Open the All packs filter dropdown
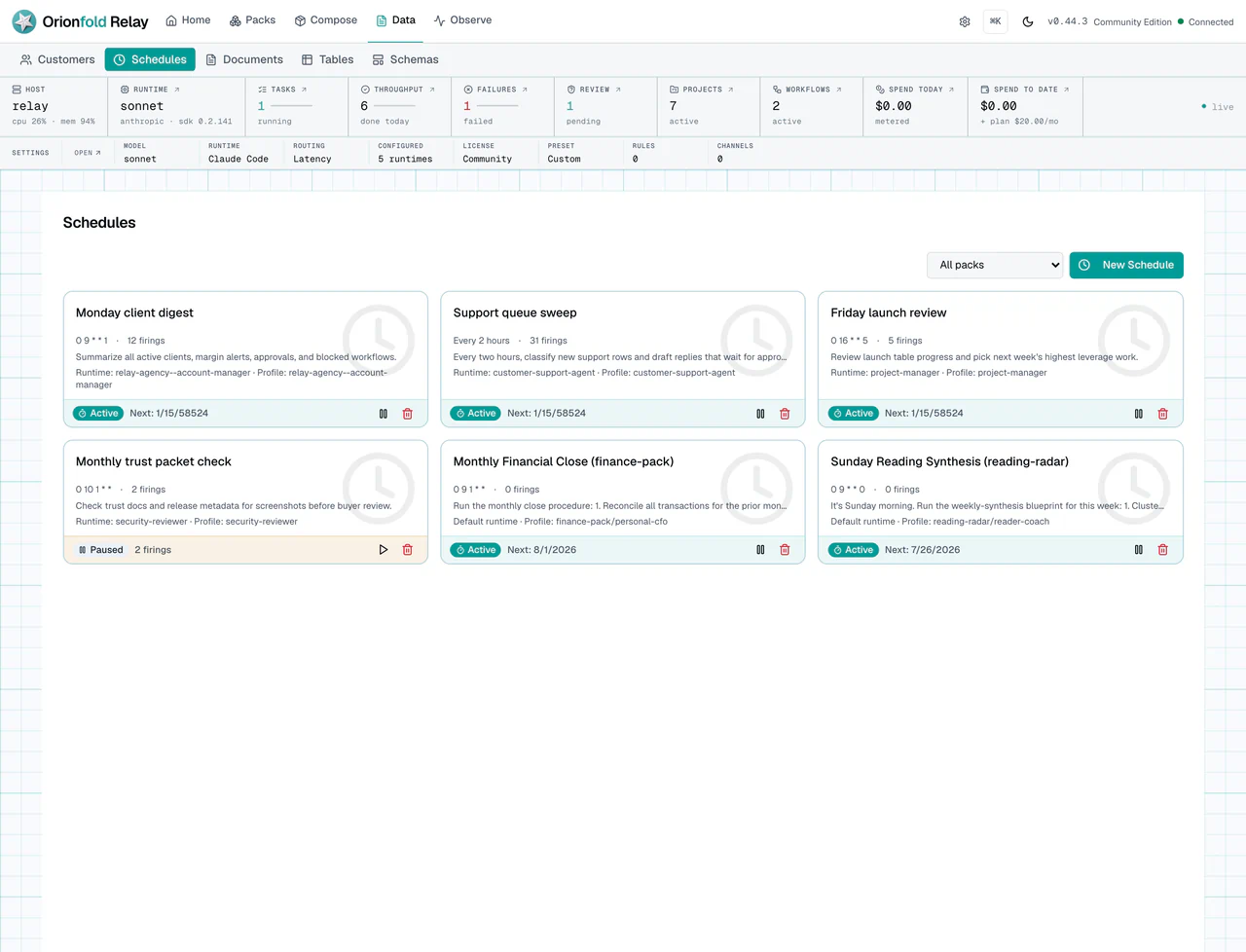This screenshot has width=1246, height=952. coord(995,265)
